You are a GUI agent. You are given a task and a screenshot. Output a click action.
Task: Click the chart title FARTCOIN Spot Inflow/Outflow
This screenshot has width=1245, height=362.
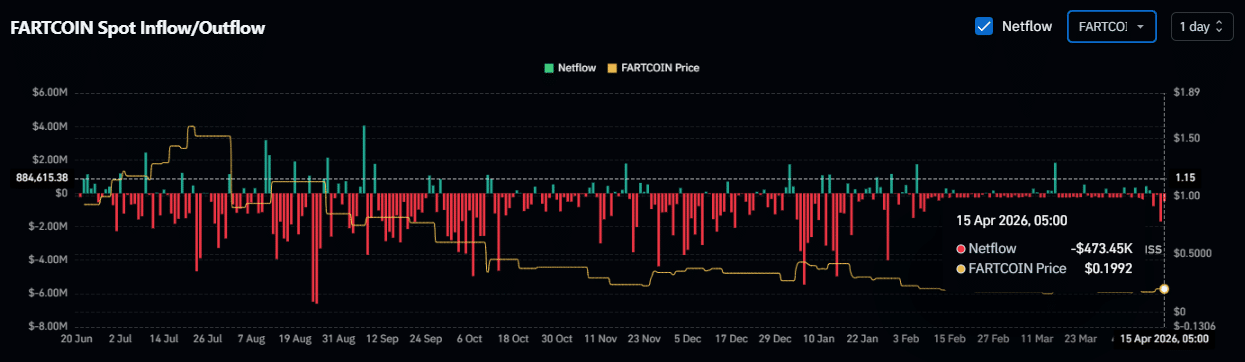(x=137, y=28)
